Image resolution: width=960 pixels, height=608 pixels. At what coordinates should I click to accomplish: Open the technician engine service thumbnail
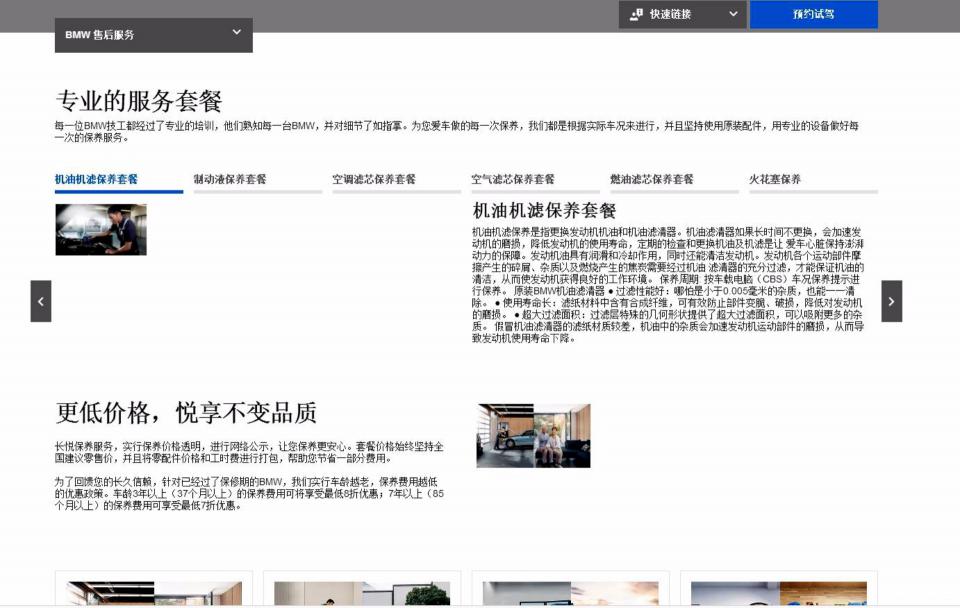(x=101, y=230)
